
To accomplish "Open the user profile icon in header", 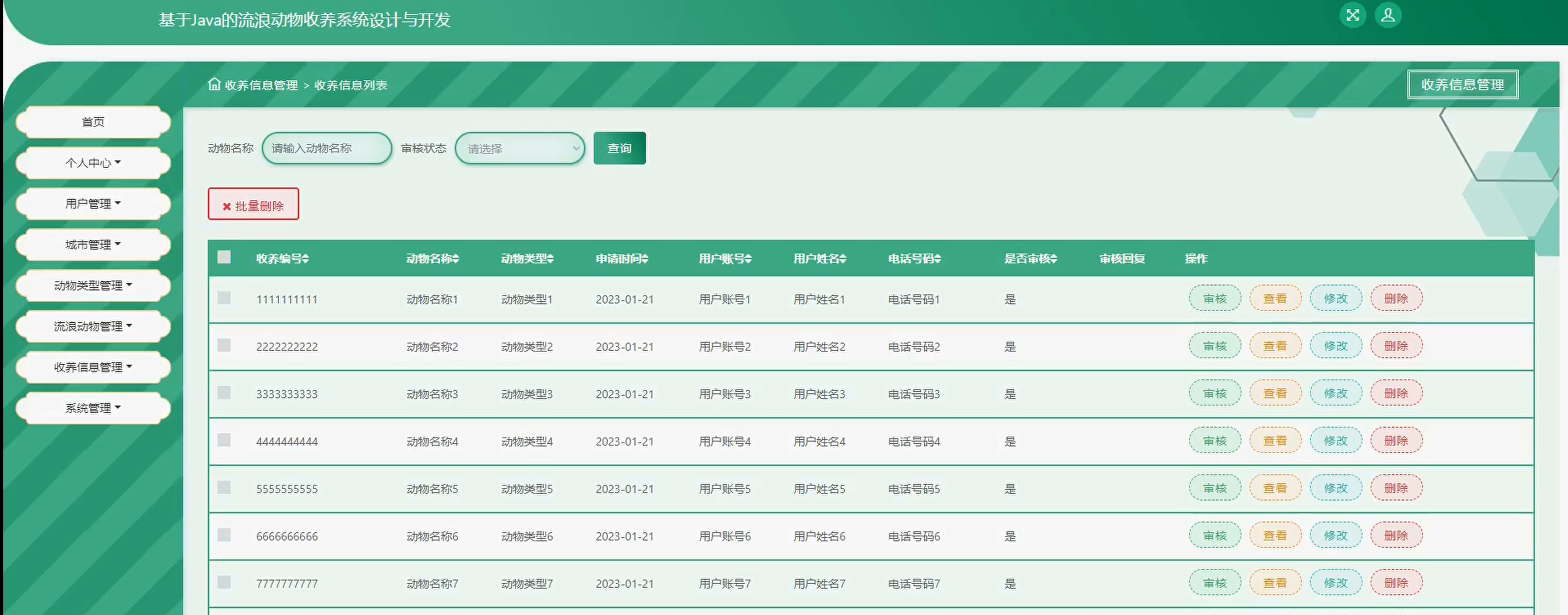I will 1388,16.
